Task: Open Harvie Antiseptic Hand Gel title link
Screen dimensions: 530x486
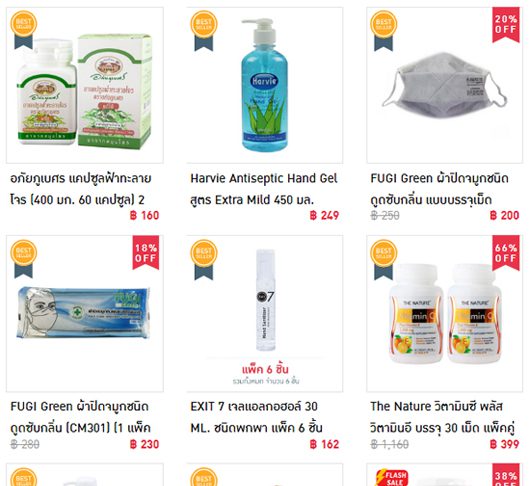Action: 264,189
